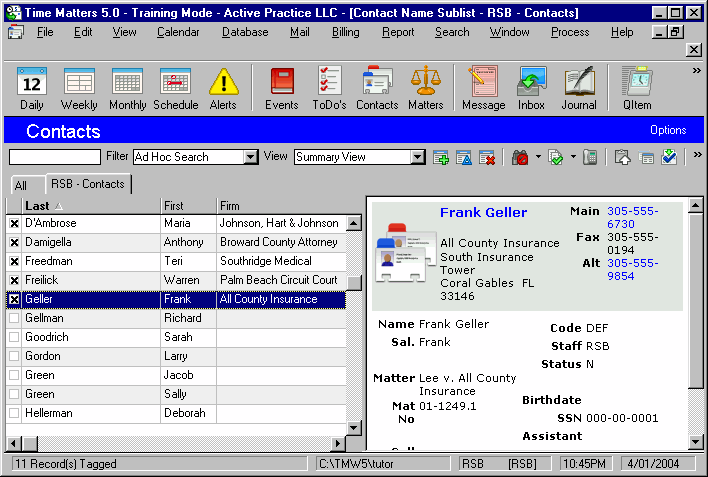The height and width of the screenshot is (477, 708).
Task: Sort by the Last column header
Action: point(91,206)
